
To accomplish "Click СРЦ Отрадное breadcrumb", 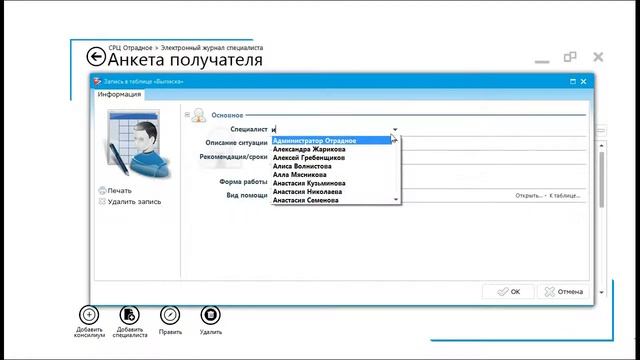I will [x=130, y=48].
